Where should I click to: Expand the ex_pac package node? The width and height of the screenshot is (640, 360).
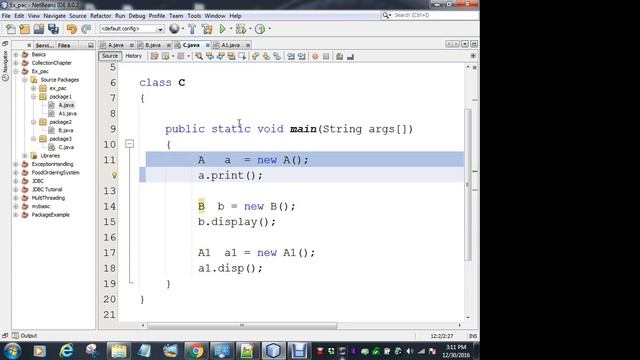tap(34, 88)
